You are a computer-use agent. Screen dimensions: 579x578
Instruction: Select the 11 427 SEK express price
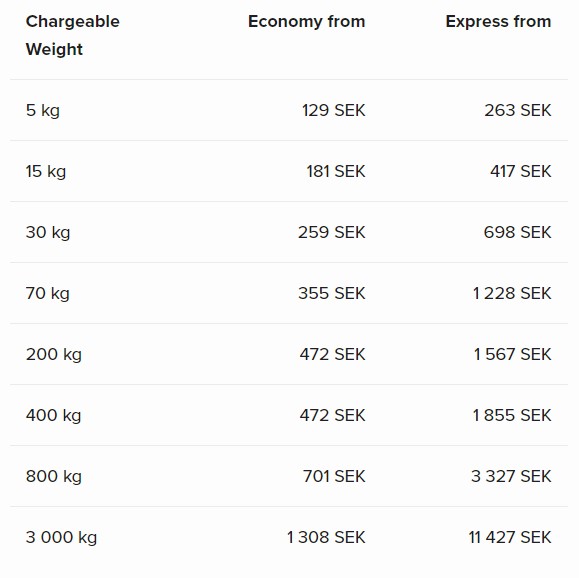point(510,537)
